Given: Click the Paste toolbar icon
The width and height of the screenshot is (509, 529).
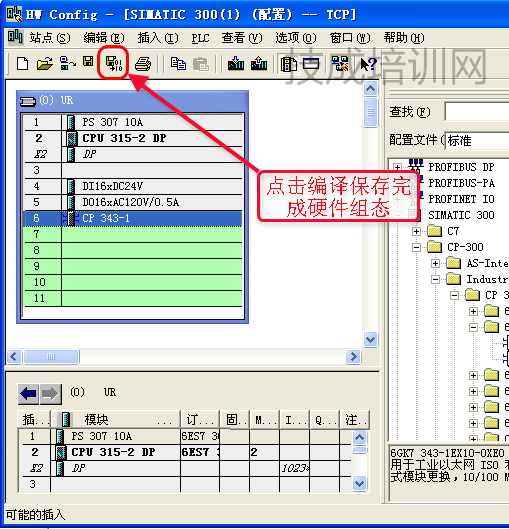Looking at the screenshot, I should pyautogui.click(x=201, y=64).
